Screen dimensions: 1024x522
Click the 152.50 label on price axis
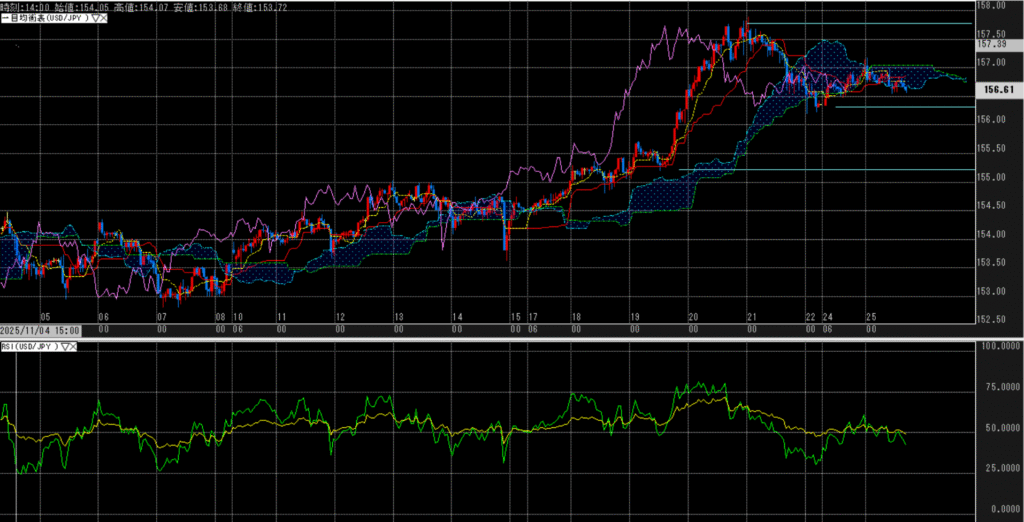point(990,320)
